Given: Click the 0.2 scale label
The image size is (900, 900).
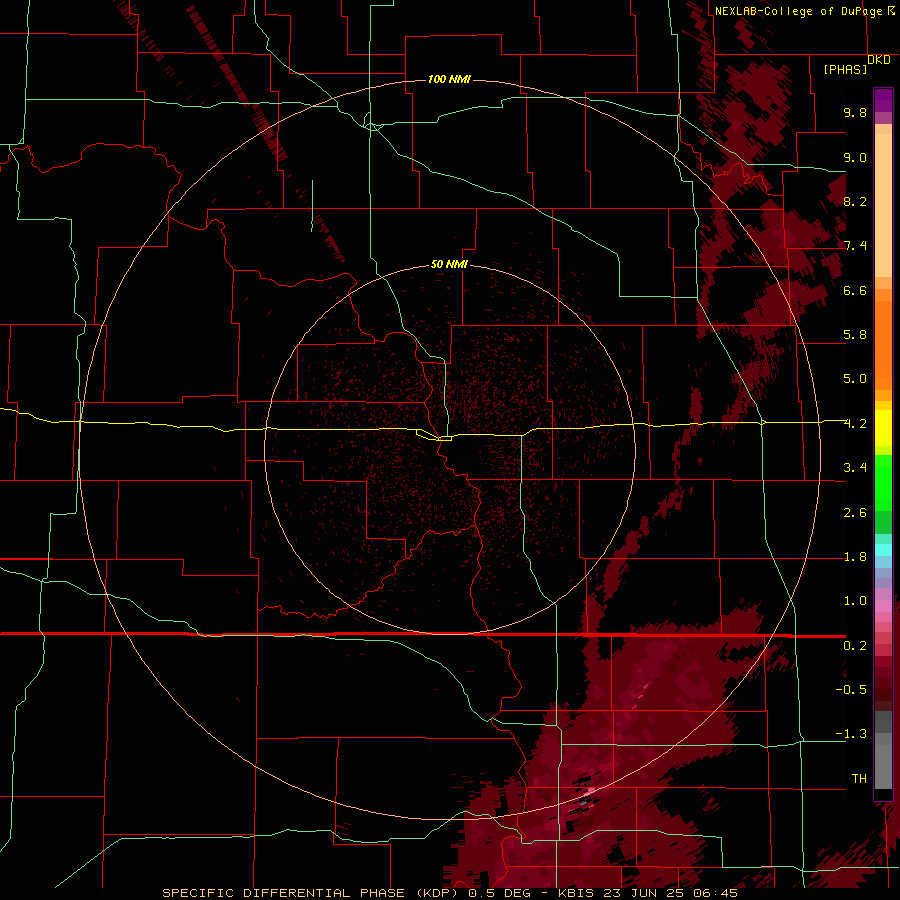Looking at the screenshot, I should click(855, 646).
